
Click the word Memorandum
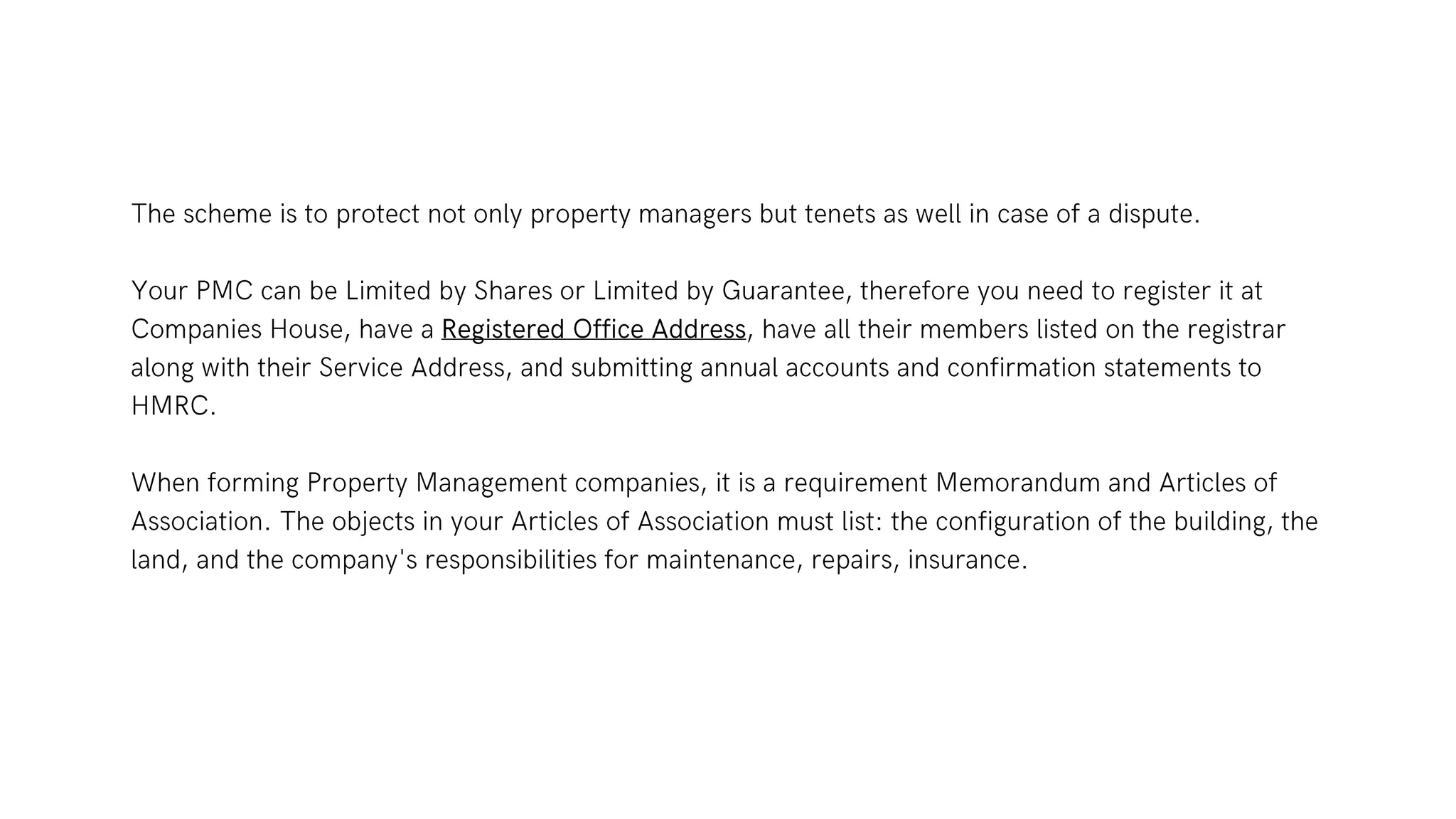[1018, 483]
